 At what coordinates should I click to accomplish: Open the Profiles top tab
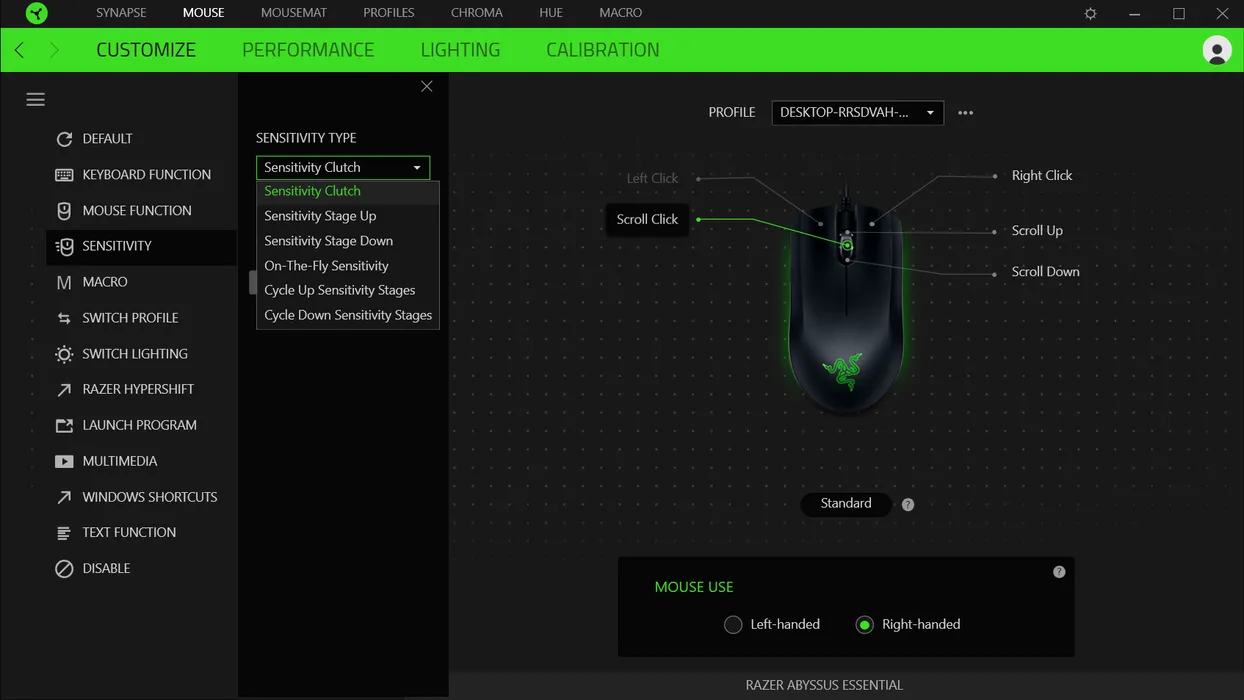click(389, 13)
